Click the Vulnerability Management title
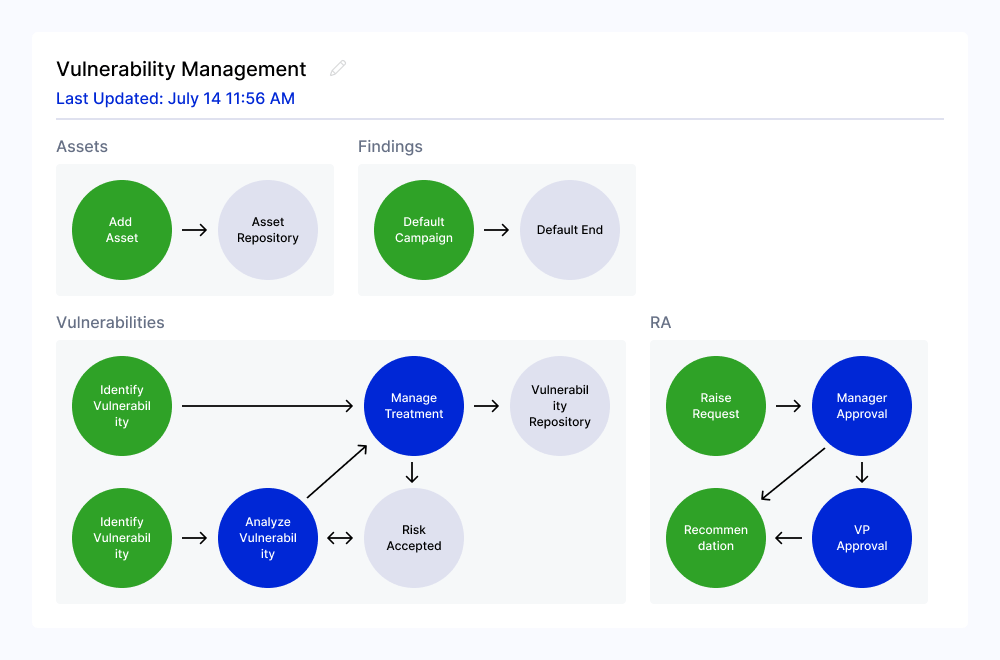This screenshot has width=1000, height=660. [181, 69]
